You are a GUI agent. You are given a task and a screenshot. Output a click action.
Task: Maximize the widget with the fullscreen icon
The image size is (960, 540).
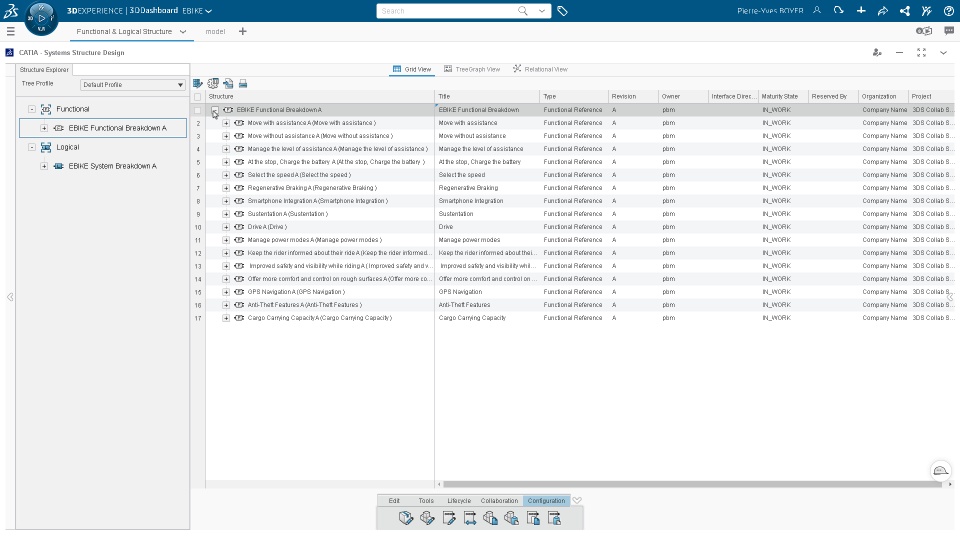tap(921, 53)
